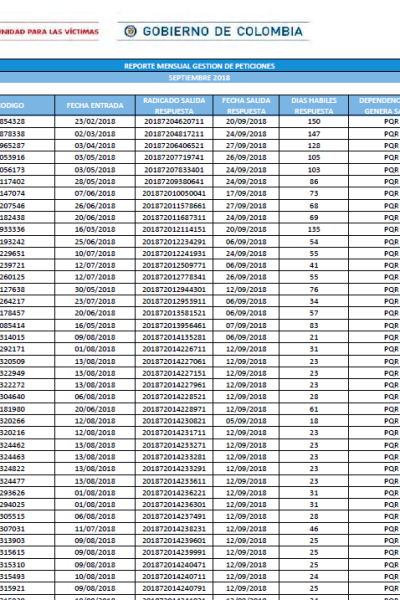Click the Radicado Salida Respuesta column header
The height and width of the screenshot is (600, 400).
coord(174,105)
